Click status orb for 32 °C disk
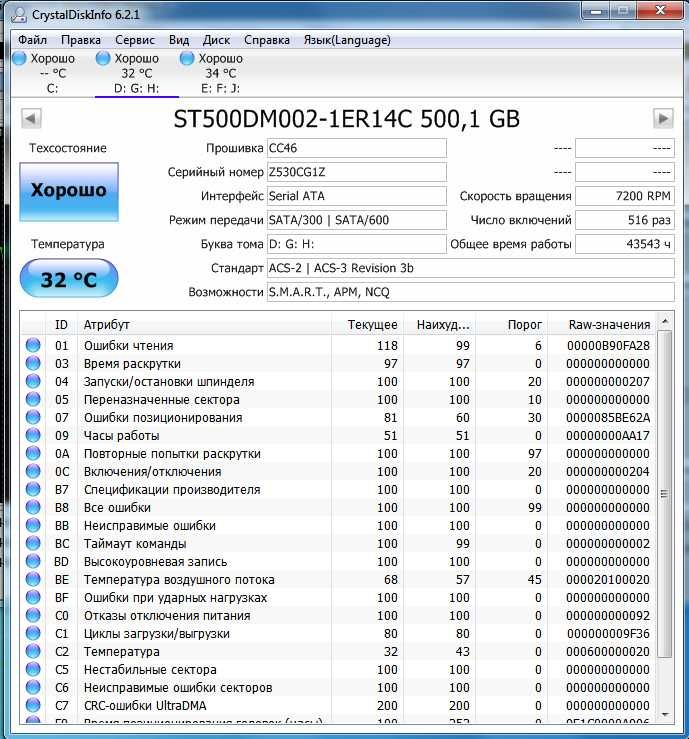 pos(103,58)
